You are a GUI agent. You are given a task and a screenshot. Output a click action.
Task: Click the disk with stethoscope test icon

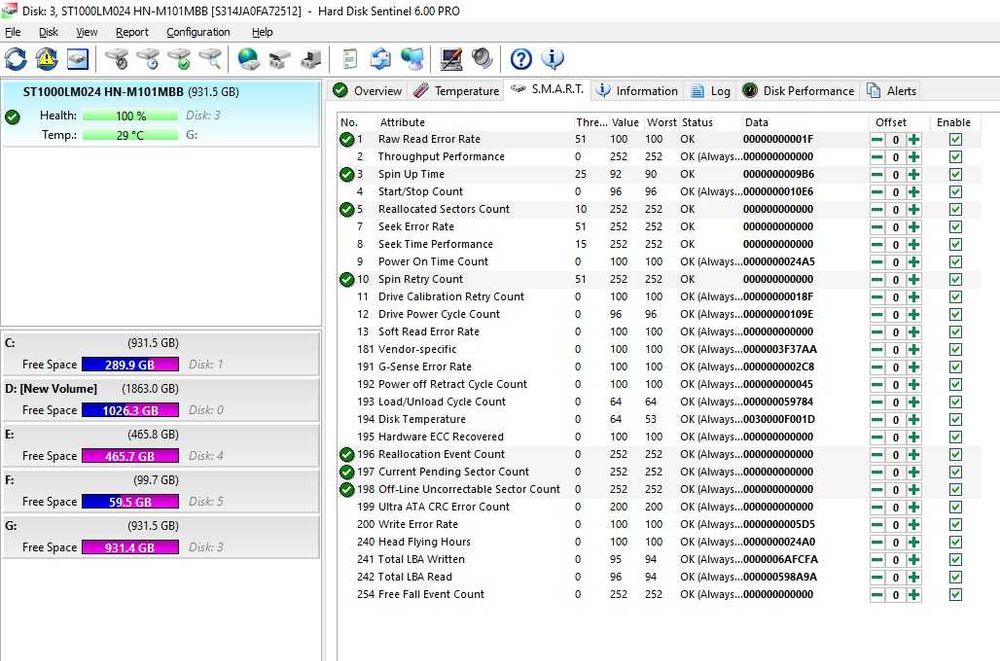[x=117, y=59]
